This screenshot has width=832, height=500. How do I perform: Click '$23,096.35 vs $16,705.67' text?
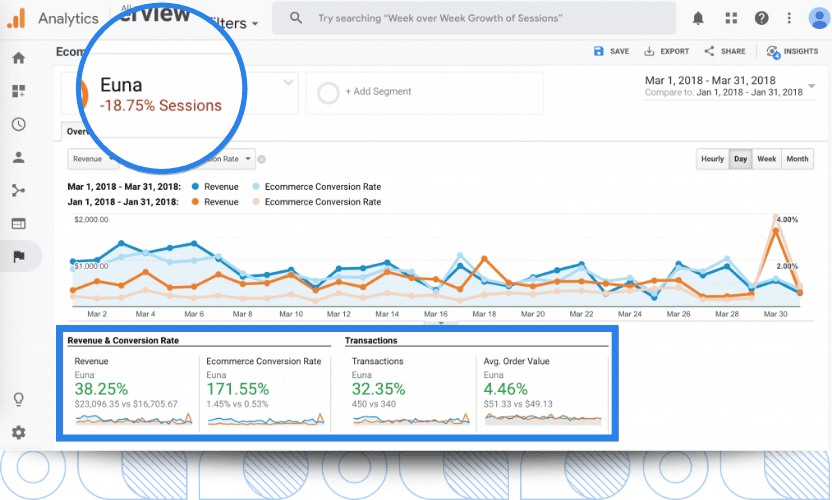tap(126, 404)
